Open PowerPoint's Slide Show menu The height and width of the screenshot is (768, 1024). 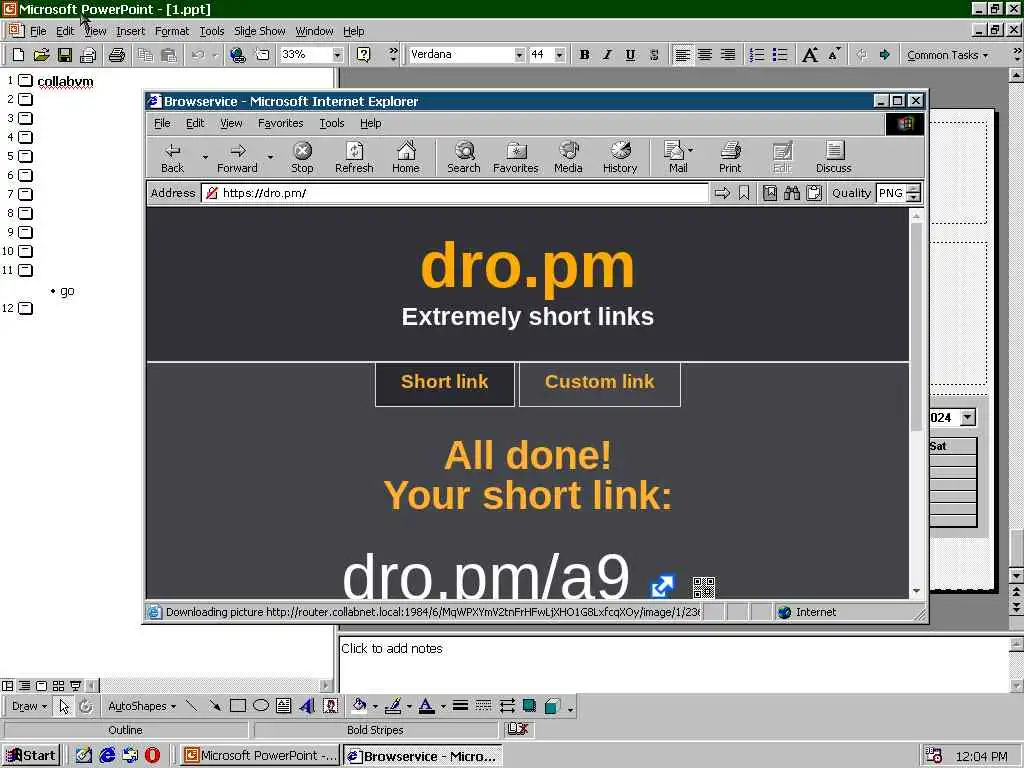pos(259,31)
